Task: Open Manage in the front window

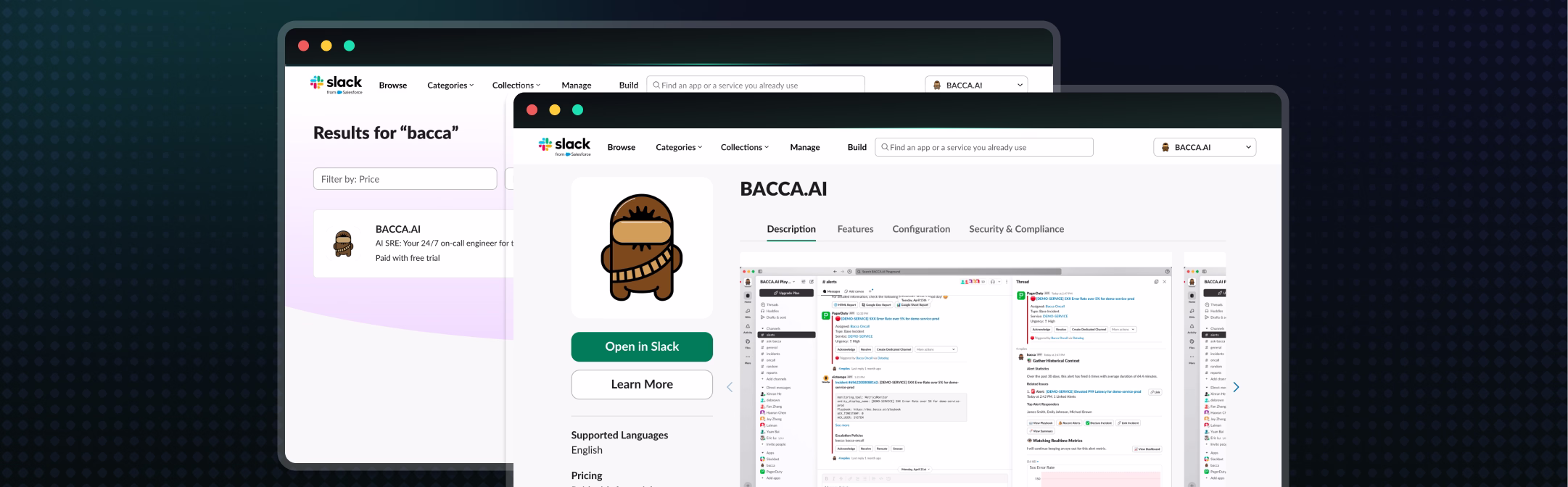Action: pyautogui.click(x=805, y=147)
